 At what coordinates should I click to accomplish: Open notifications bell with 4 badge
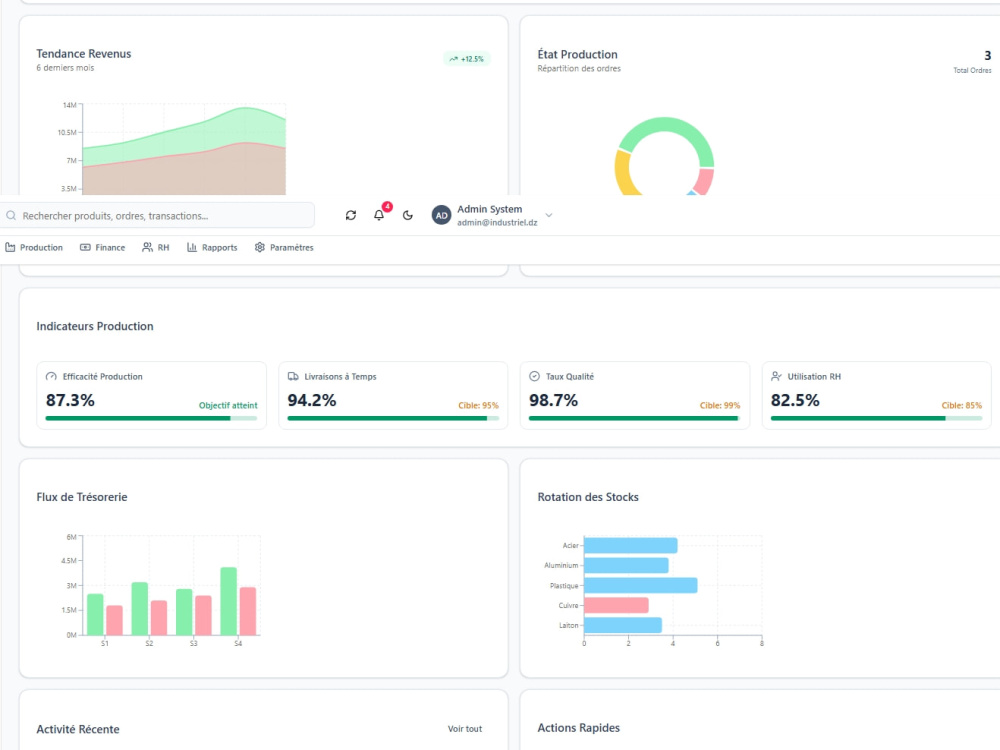coord(379,215)
